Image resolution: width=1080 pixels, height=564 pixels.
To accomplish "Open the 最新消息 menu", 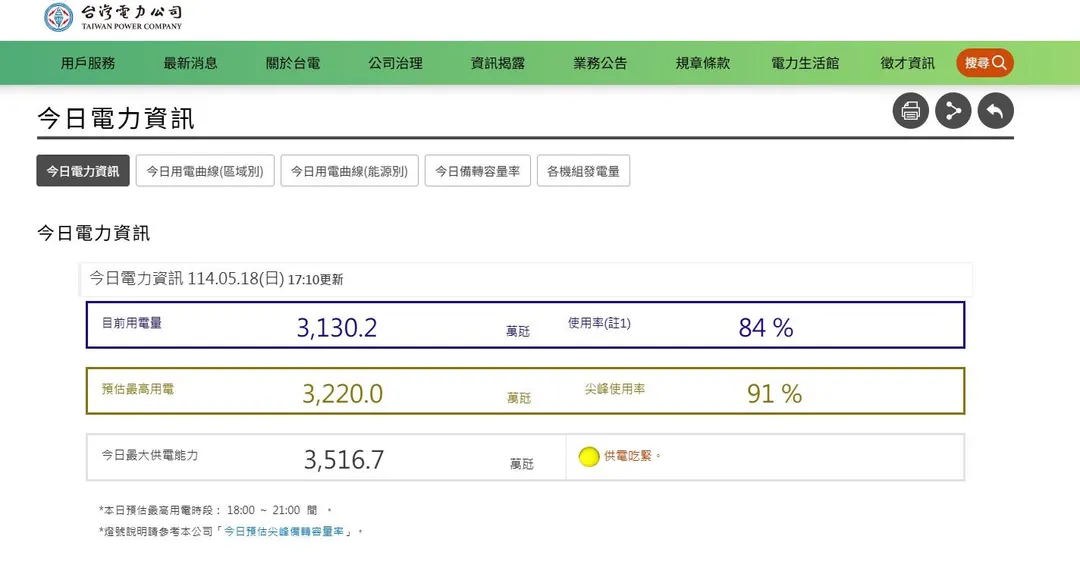I will coord(190,63).
